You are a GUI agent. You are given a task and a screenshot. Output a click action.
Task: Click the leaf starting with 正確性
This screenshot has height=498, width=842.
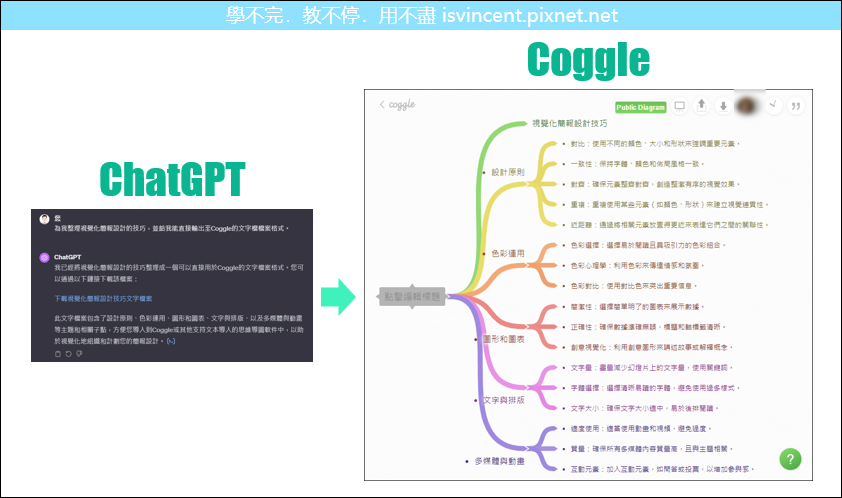tap(648, 327)
